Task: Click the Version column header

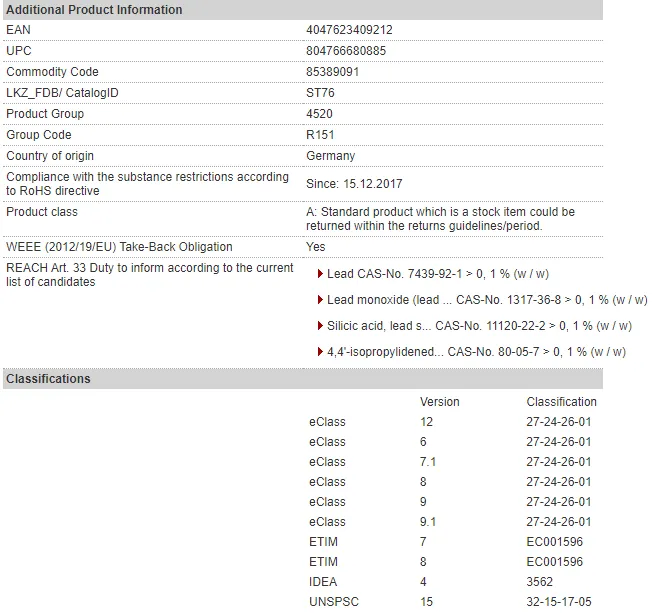Action: pyautogui.click(x=440, y=402)
